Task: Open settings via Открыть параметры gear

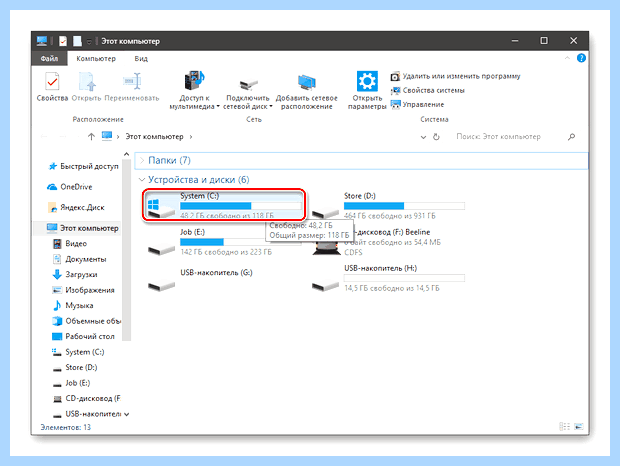Action: point(367,91)
